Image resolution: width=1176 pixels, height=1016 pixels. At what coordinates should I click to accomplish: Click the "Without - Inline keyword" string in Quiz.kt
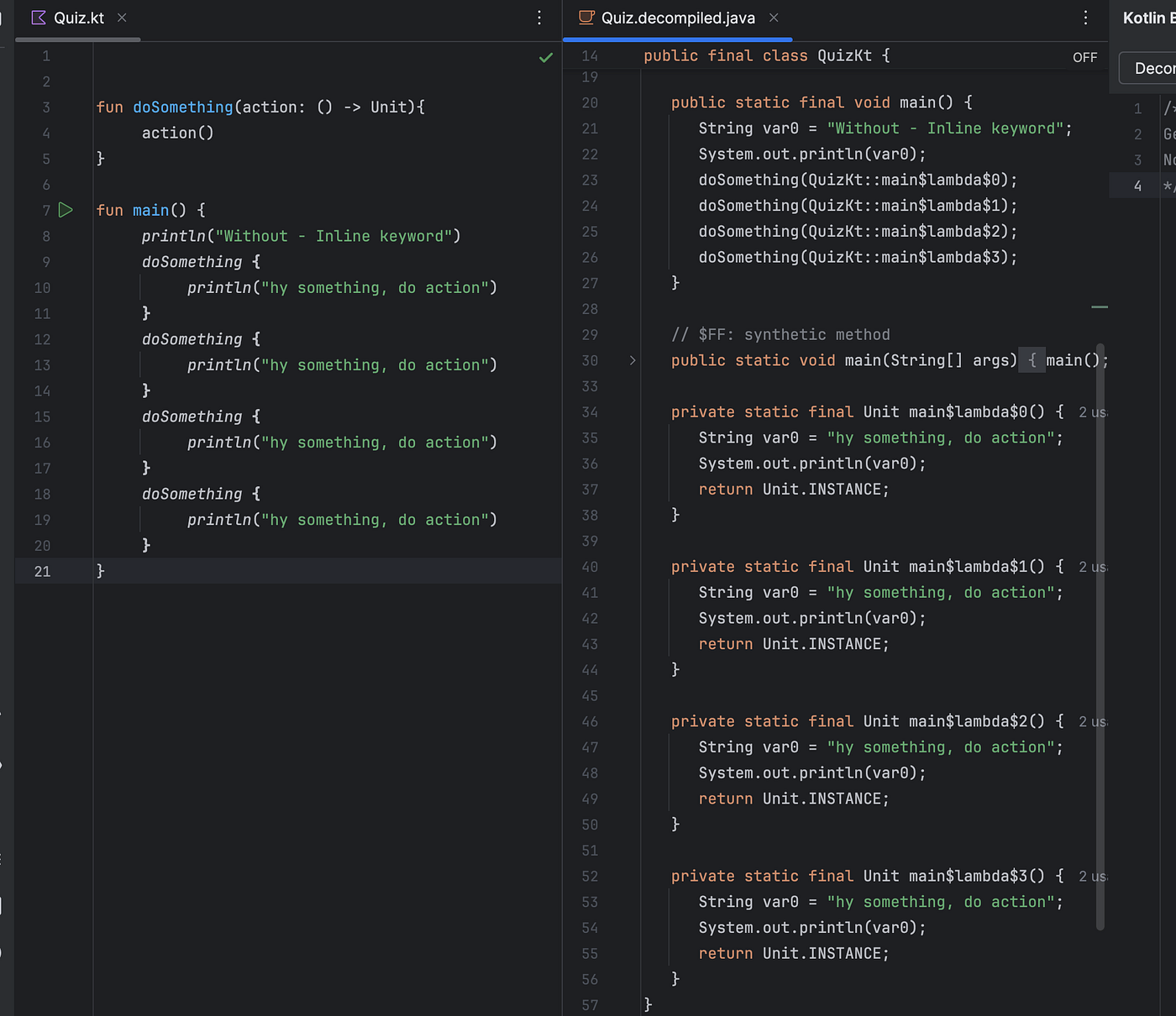[x=334, y=236]
